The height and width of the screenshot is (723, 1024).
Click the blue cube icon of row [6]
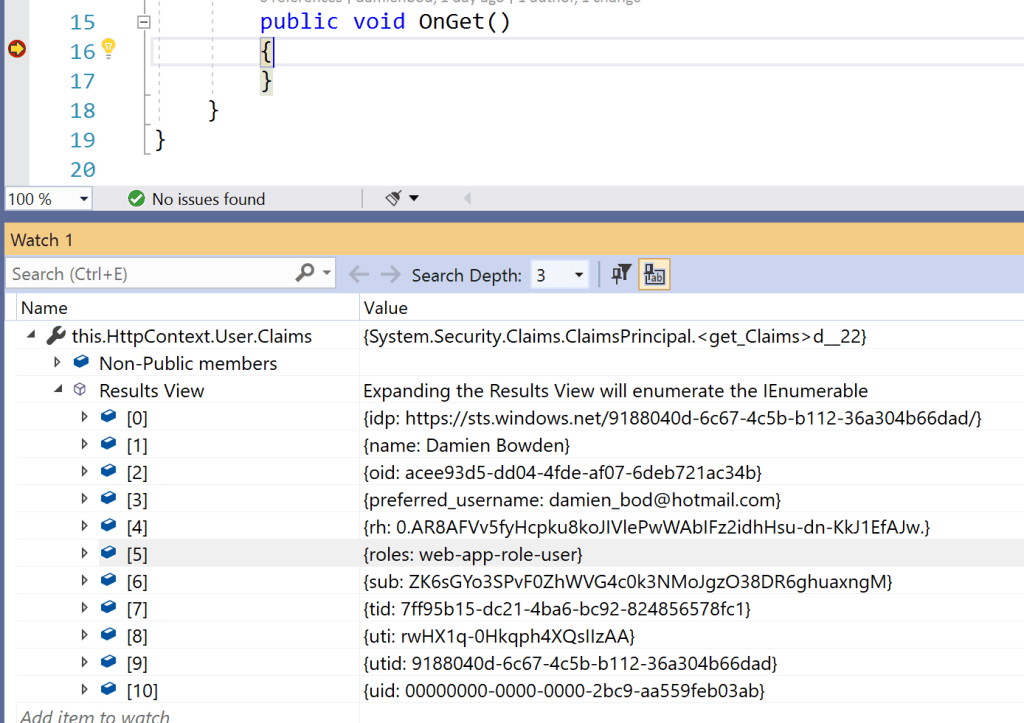(108, 580)
